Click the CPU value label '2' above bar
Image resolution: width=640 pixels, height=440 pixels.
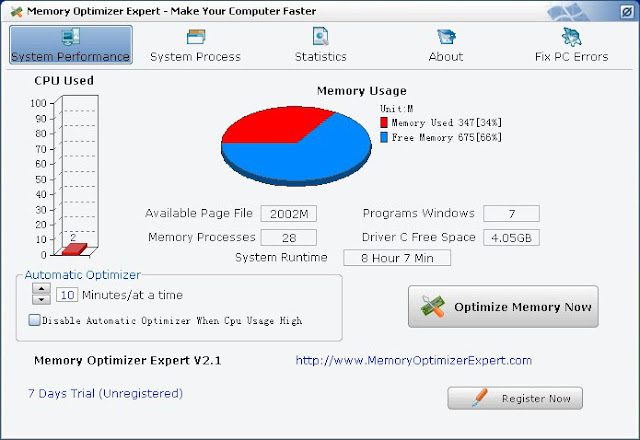73,237
